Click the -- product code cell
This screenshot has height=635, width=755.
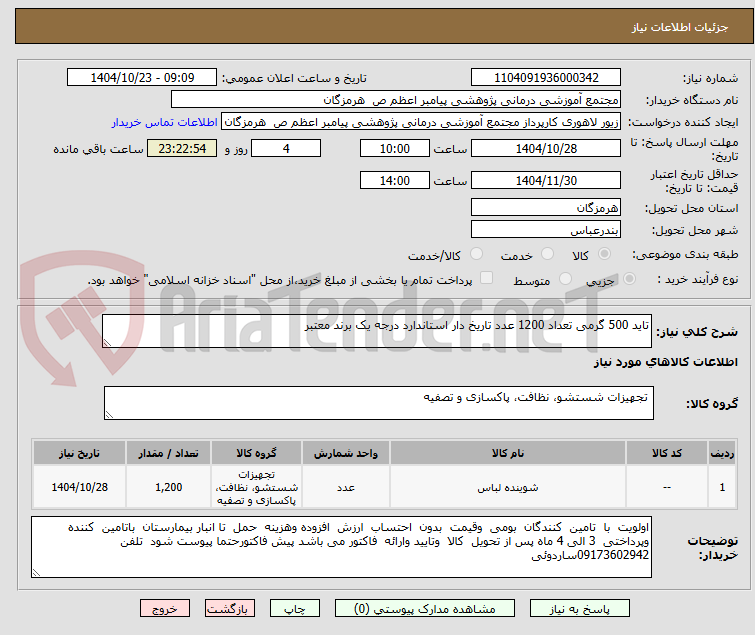coord(667,487)
